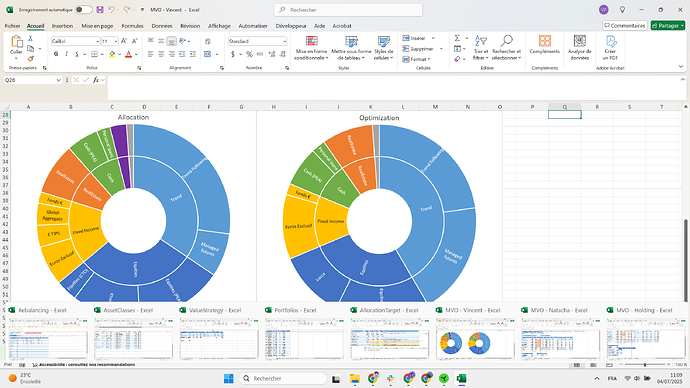
Task: Open the font size dropdown showing 11
Action: 116,41
